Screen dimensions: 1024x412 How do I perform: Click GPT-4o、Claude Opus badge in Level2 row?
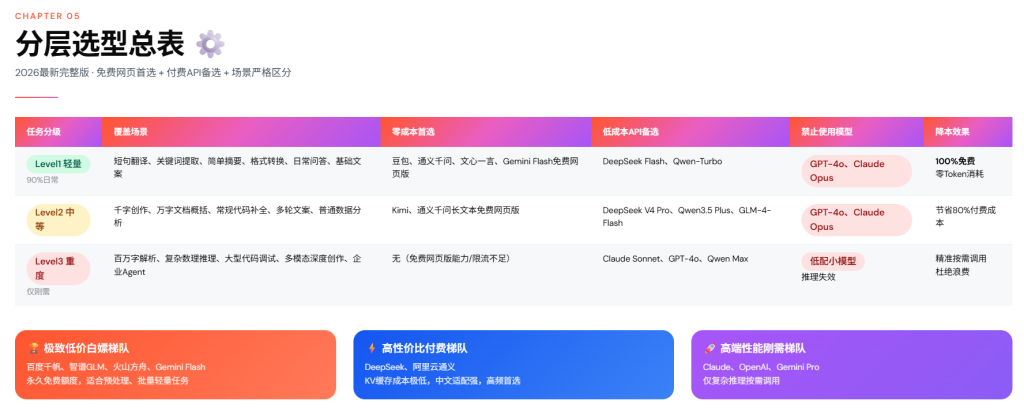[x=856, y=220]
